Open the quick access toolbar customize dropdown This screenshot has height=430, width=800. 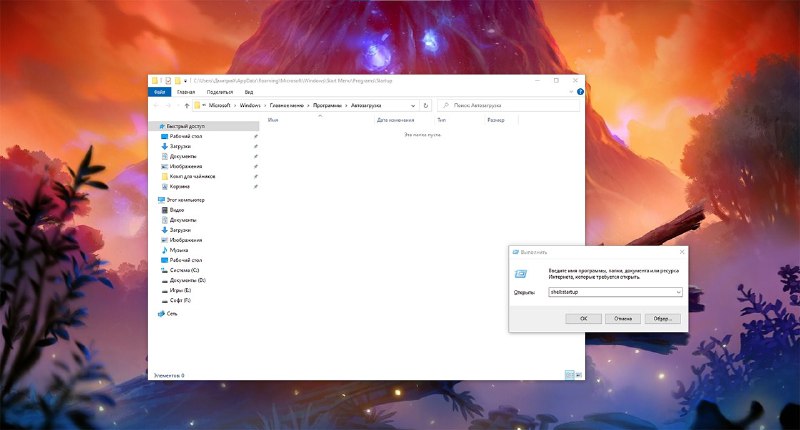[x=185, y=81]
